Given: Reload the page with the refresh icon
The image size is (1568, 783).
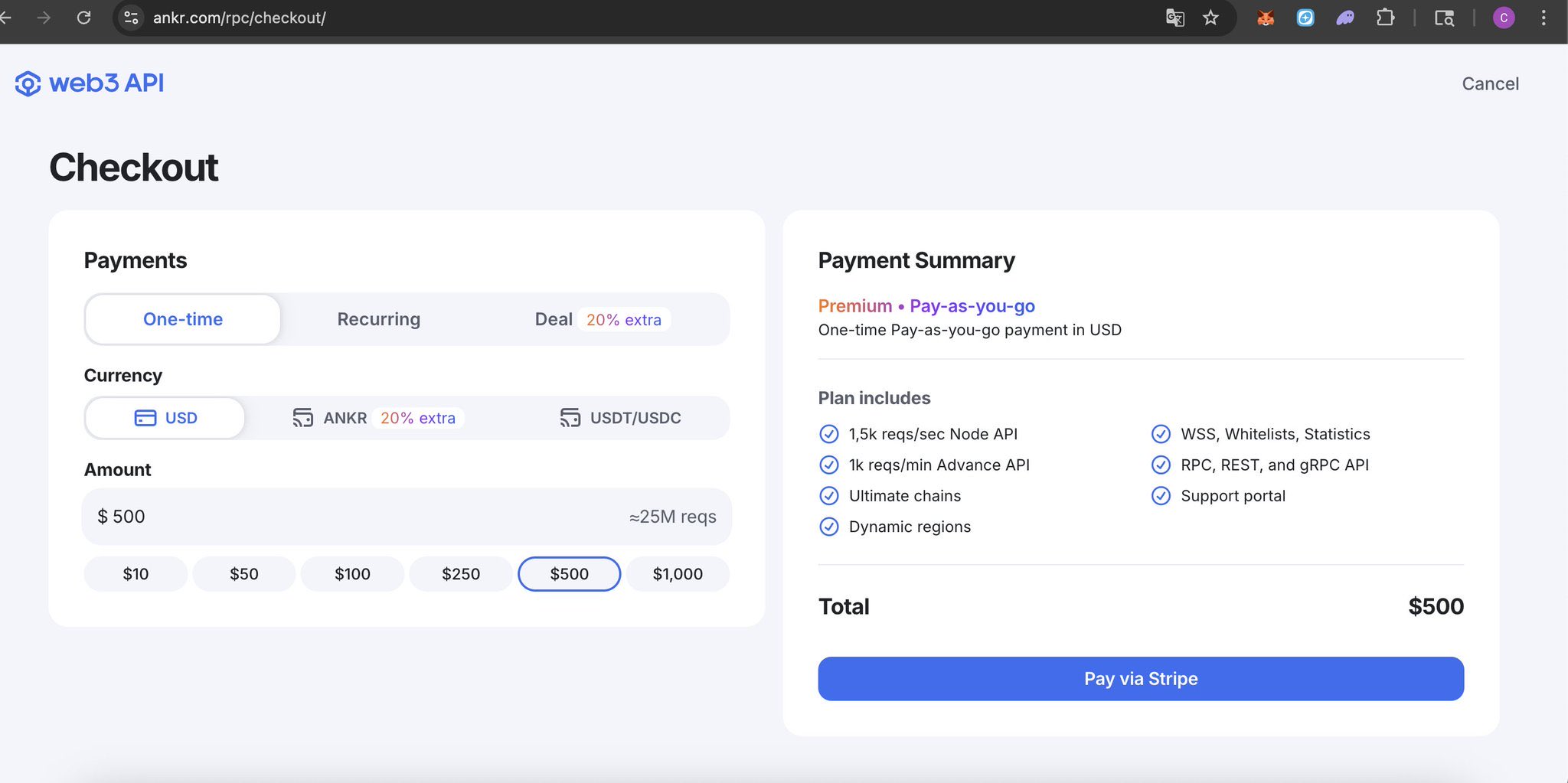Looking at the screenshot, I should pyautogui.click(x=84, y=18).
